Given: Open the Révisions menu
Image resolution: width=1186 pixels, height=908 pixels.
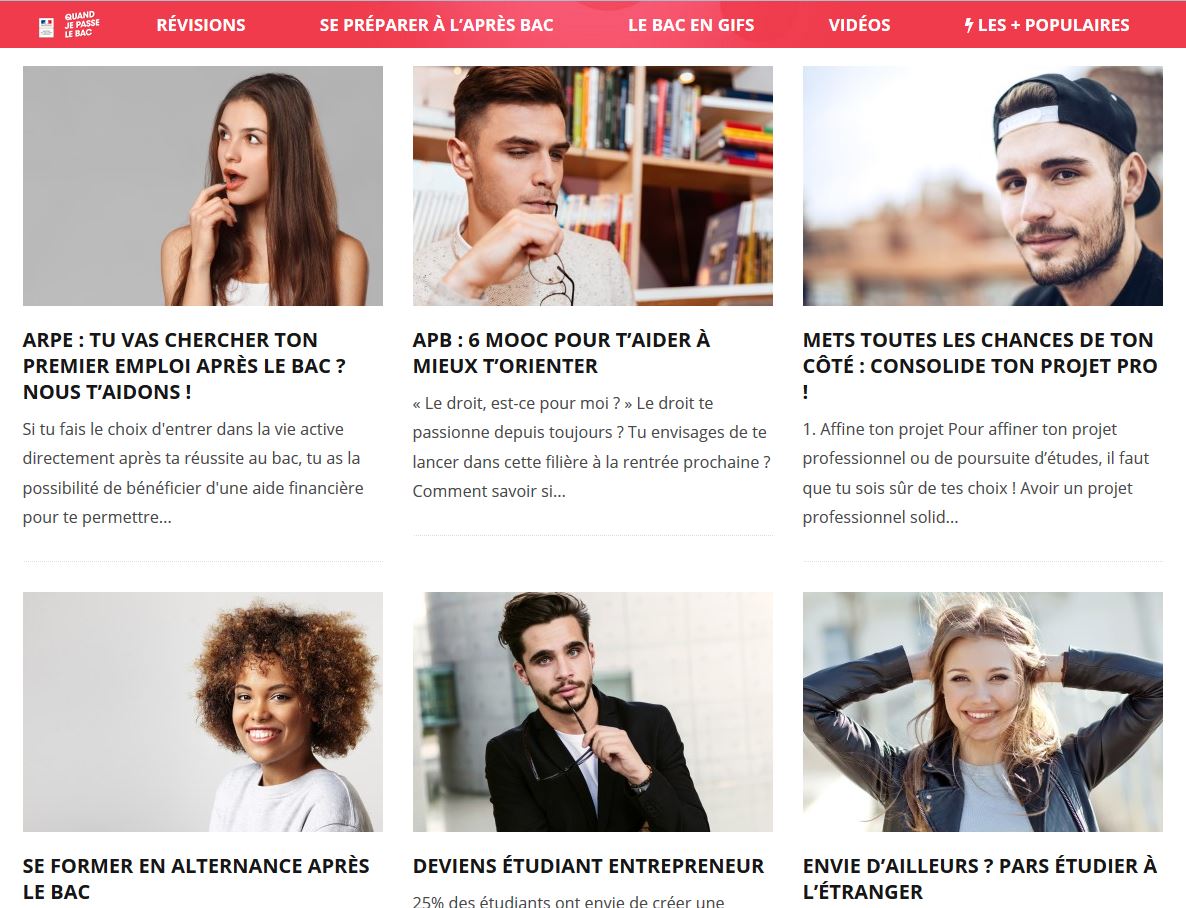Looking at the screenshot, I should [201, 25].
